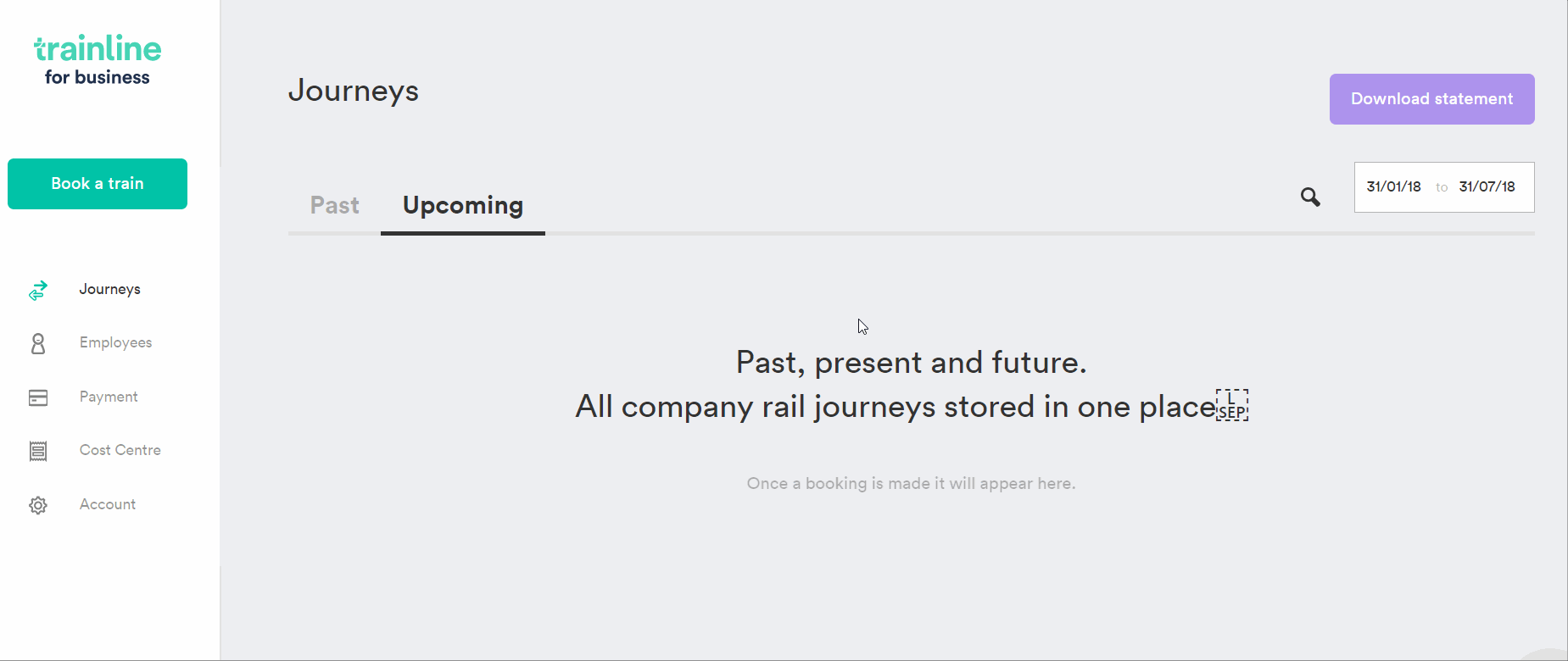Go to the Payment section
1568x661 pixels.
[x=109, y=397]
